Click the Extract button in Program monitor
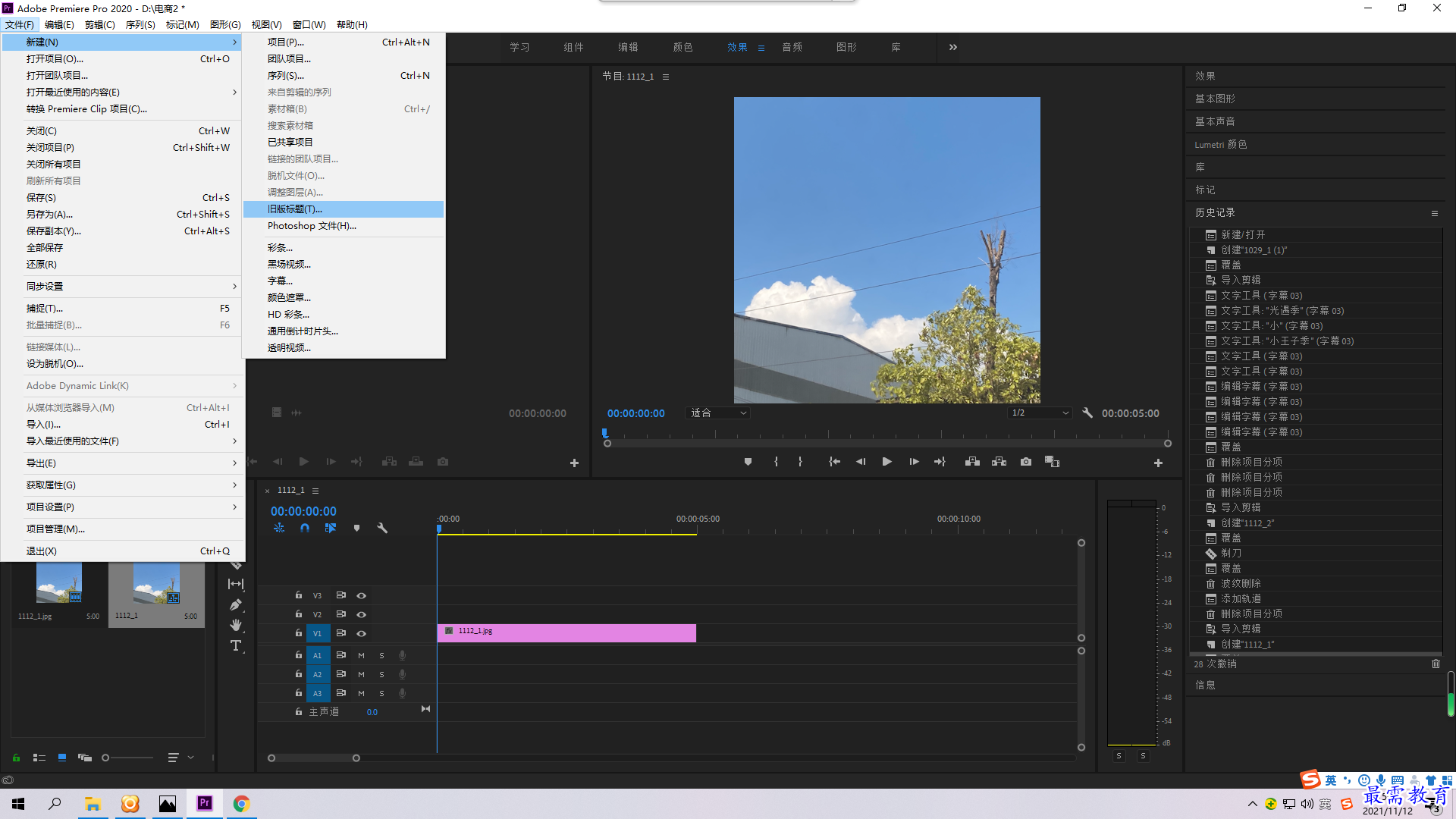This screenshot has height=819, width=1456. click(999, 462)
